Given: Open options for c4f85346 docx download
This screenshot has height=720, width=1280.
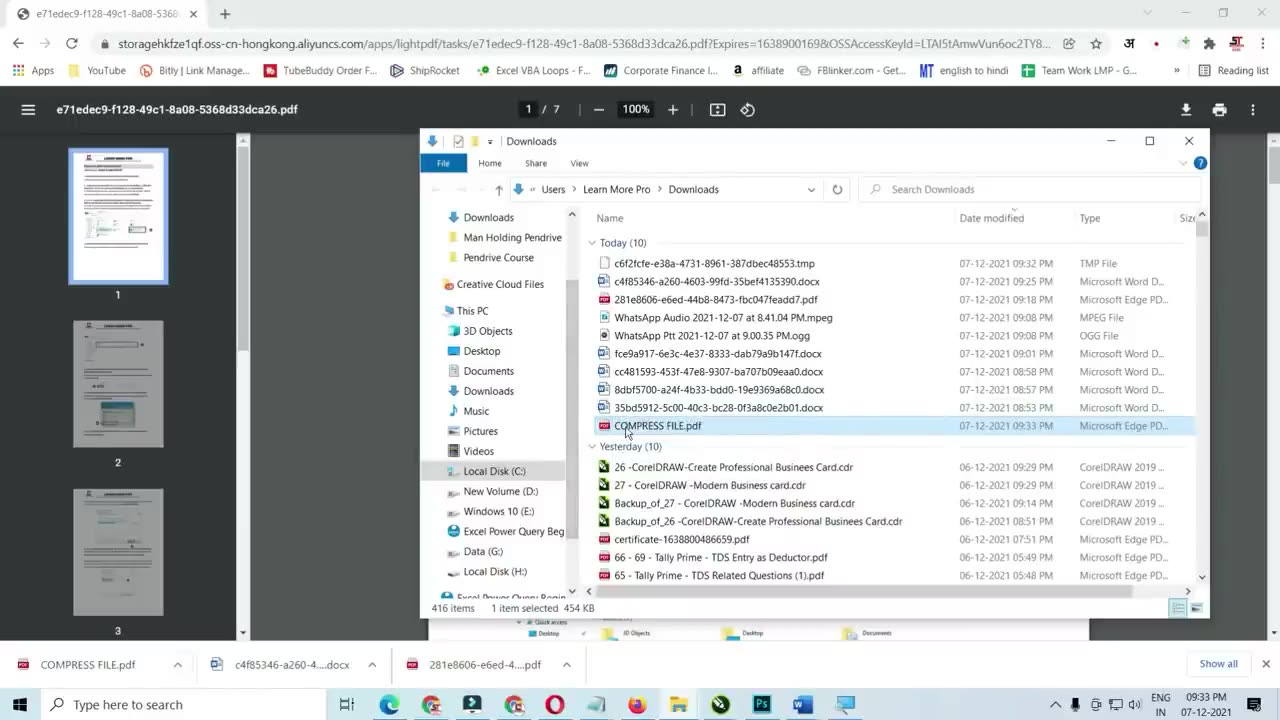Looking at the screenshot, I should point(372,664).
